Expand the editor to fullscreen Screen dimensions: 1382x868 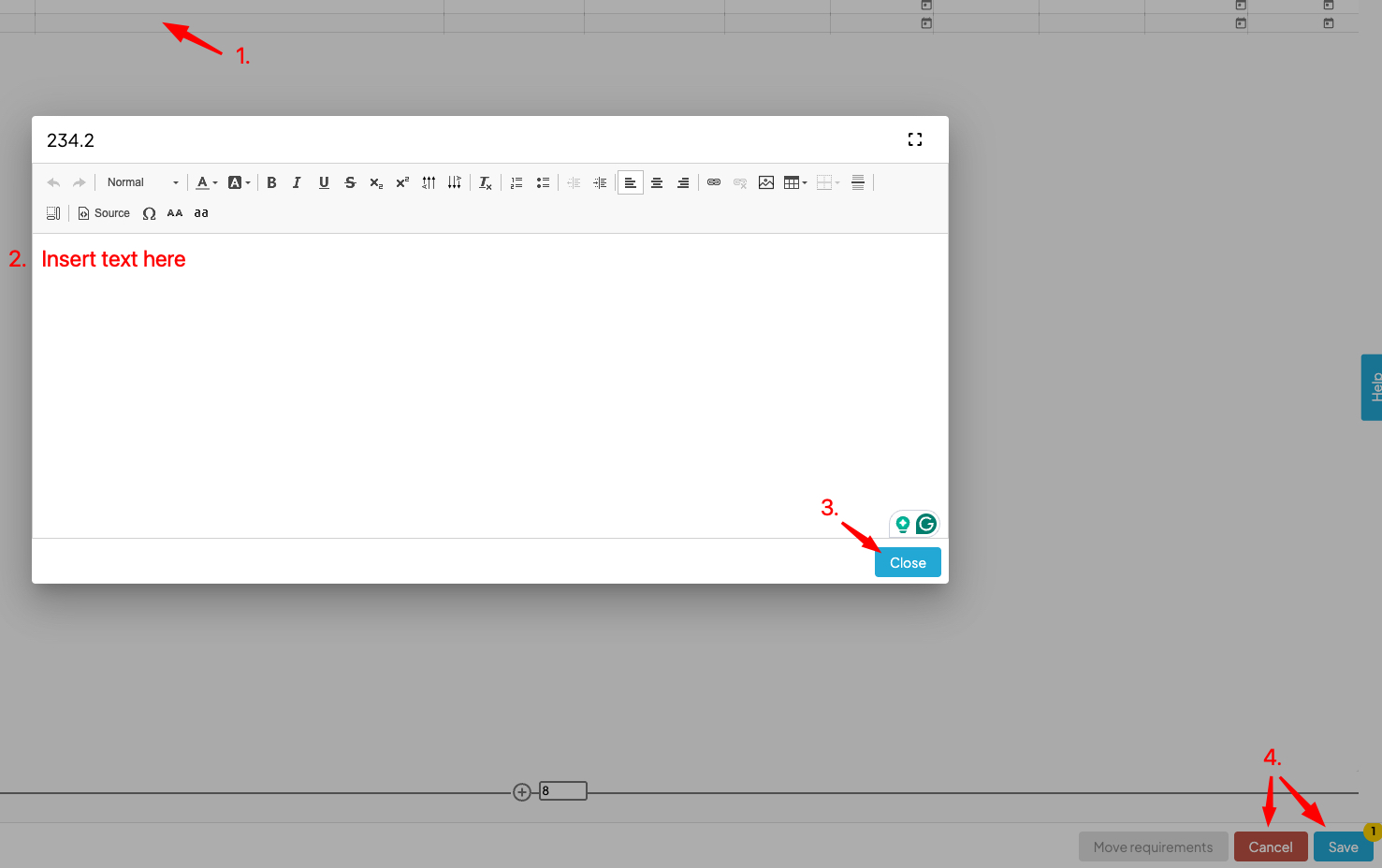tap(915, 139)
